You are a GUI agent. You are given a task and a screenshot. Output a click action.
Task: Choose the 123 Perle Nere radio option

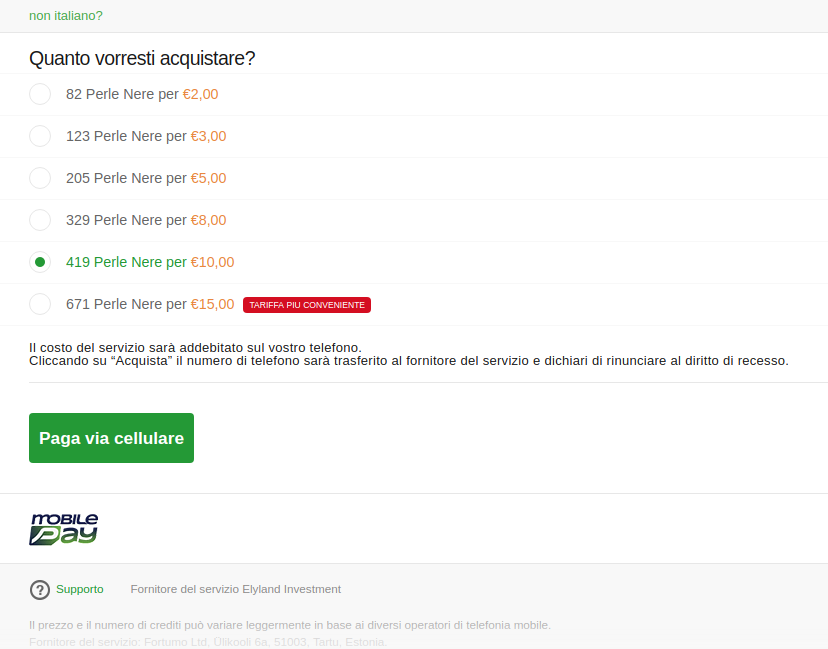pos(40,136)
